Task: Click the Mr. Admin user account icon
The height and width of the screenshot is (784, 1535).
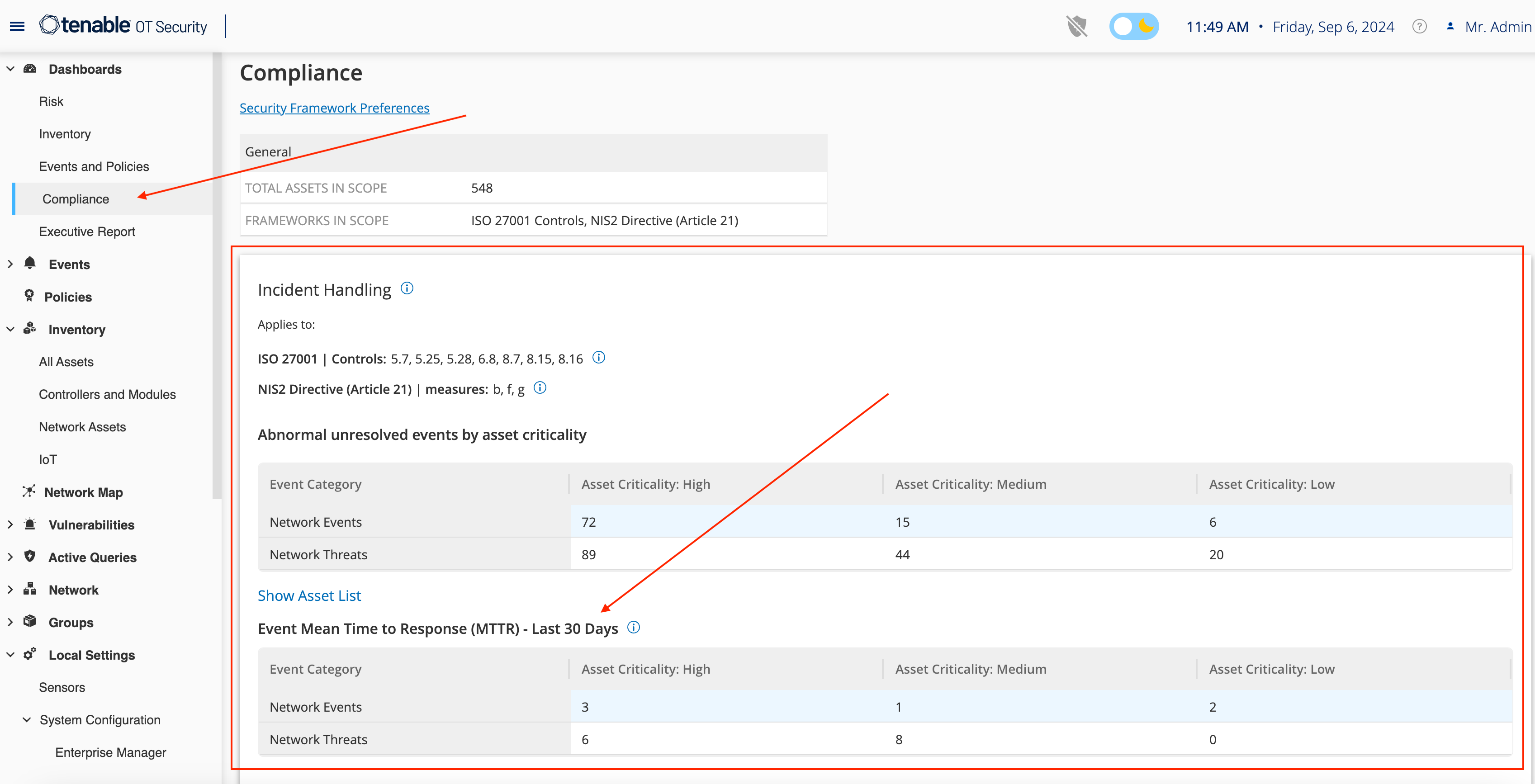Action: point(1449,27)
